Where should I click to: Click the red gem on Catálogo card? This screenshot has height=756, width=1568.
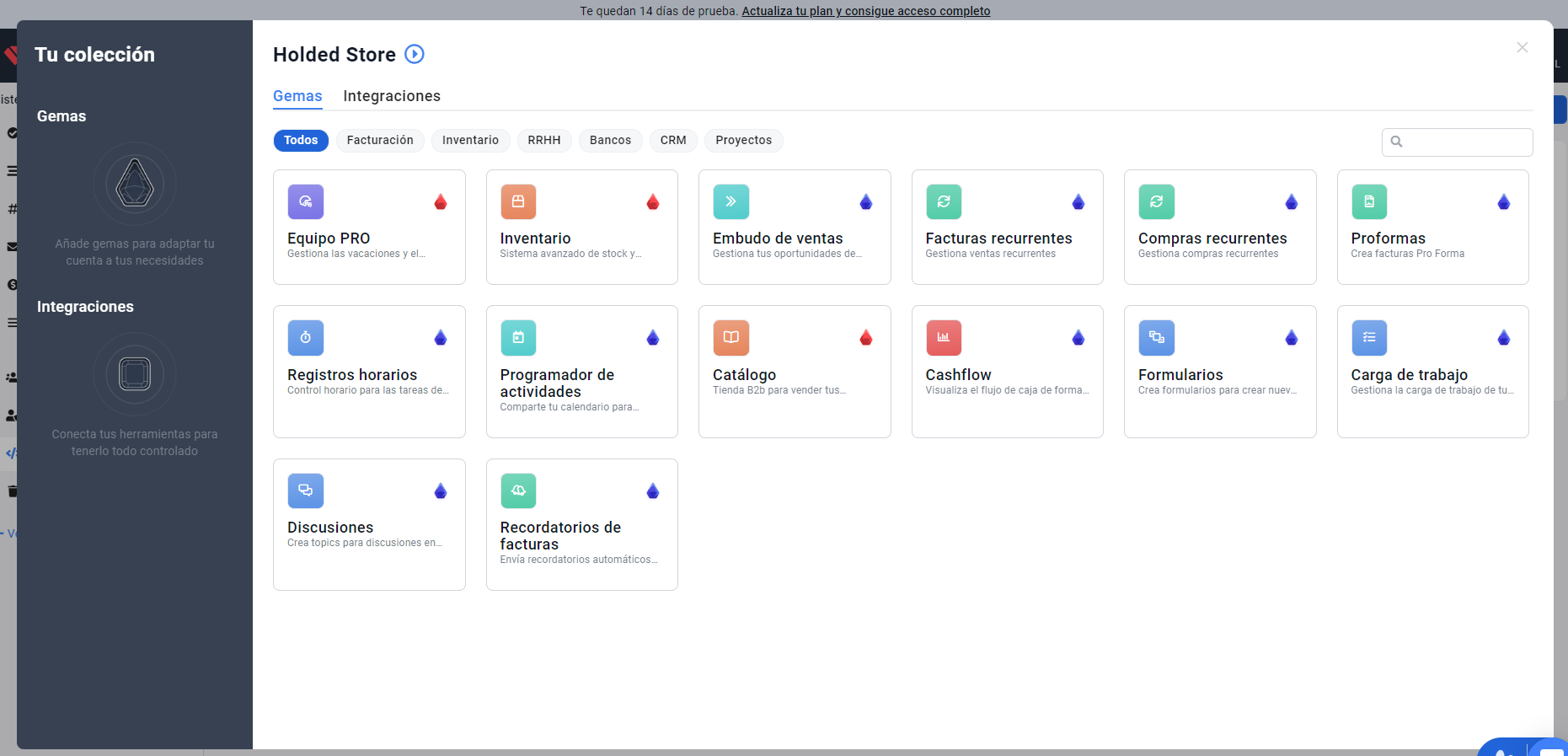[866, 338]
